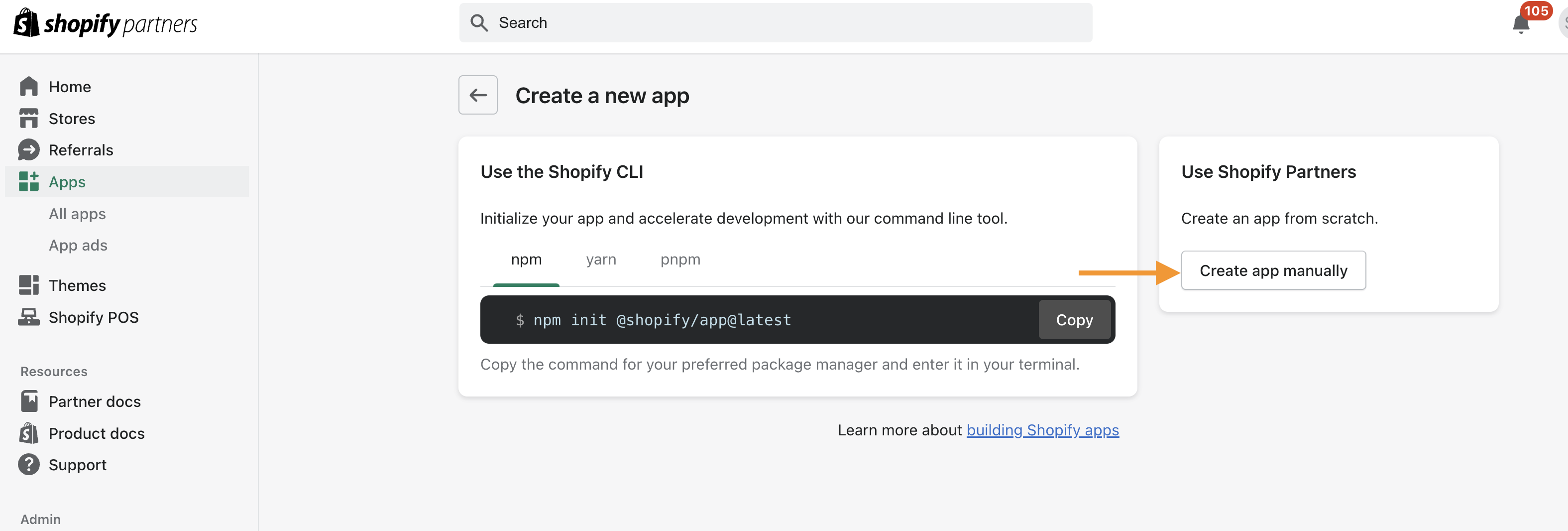Open App ads submenu item

click(x=78, y=246)
